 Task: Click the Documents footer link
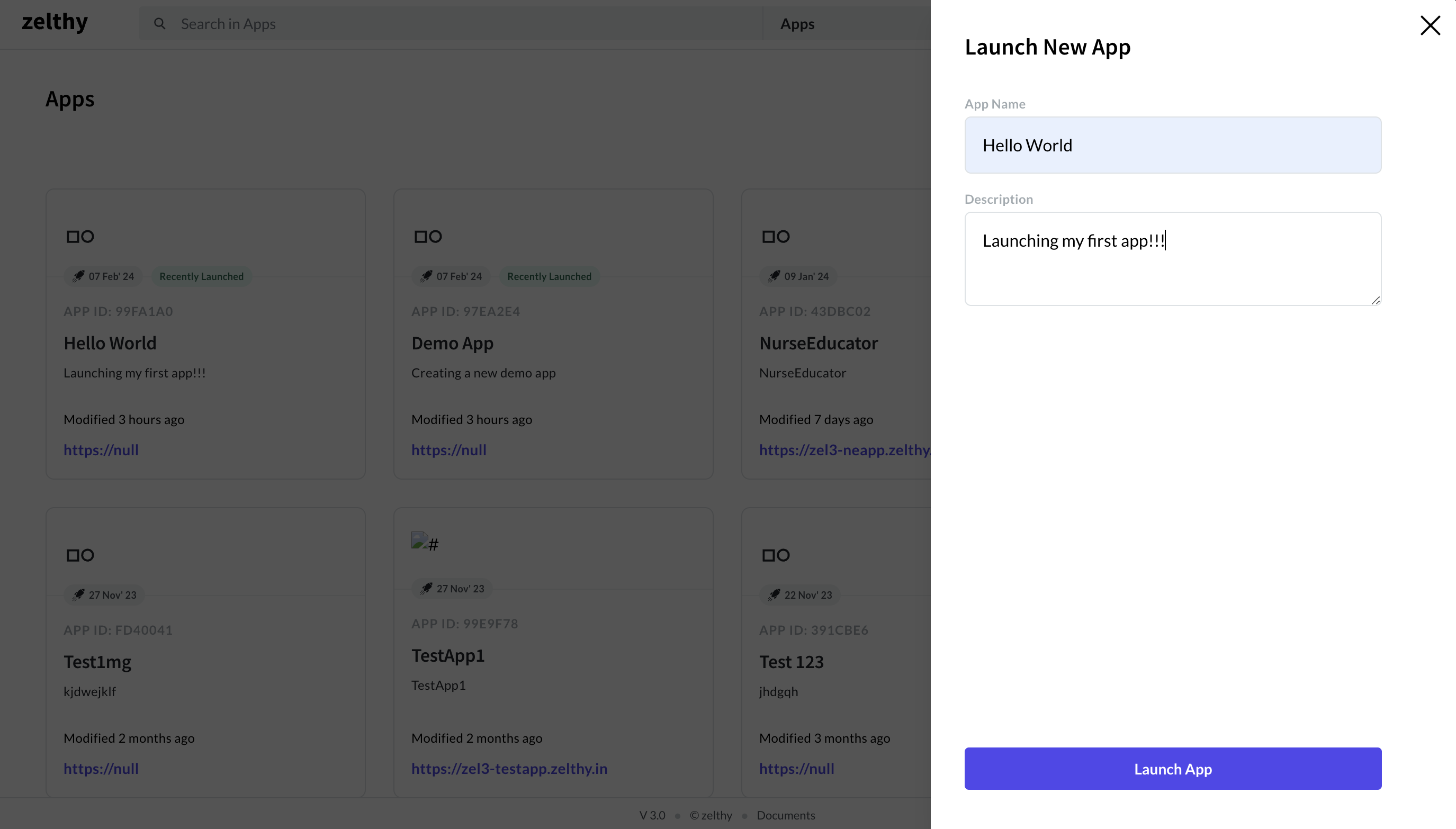coord(786,815)
